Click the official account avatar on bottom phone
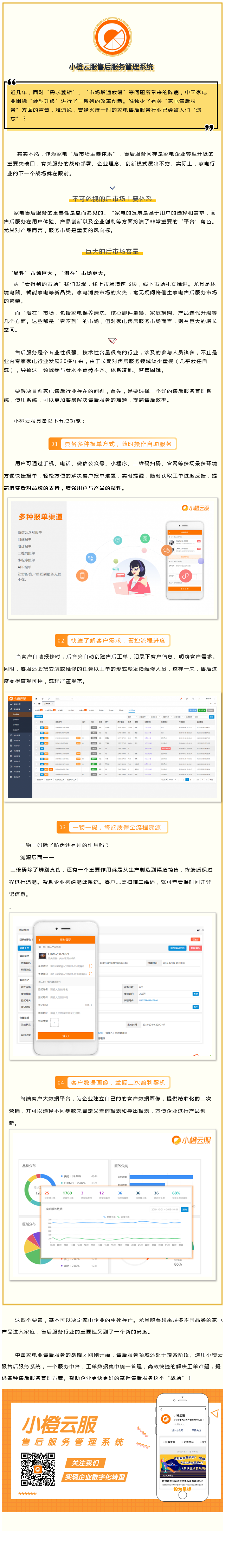This screenshot has width=225, height=1568. tap(165, 1419)
